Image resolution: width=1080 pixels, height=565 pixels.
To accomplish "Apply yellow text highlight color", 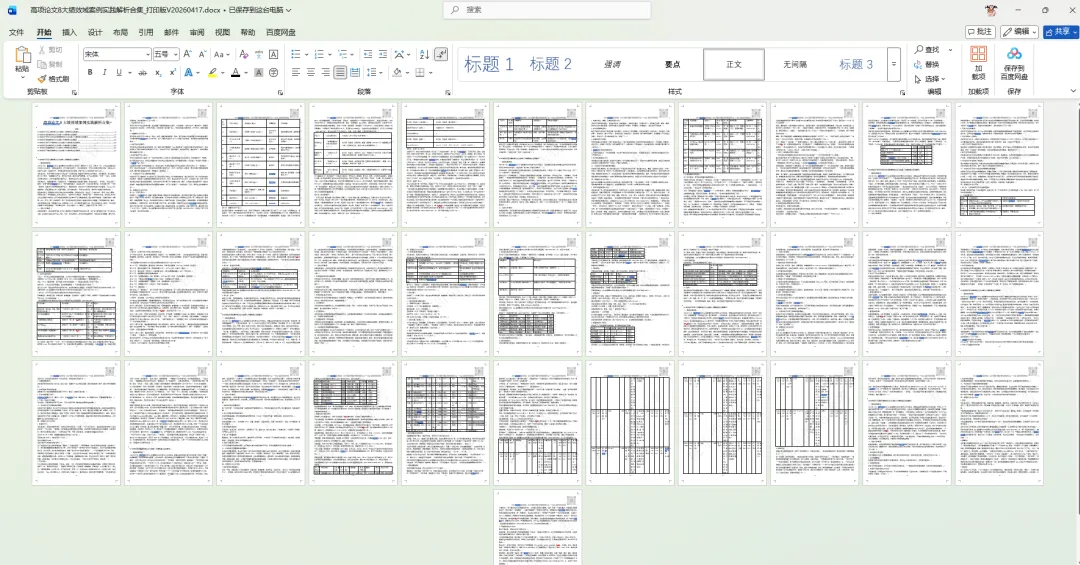I will tap(213, 72).
